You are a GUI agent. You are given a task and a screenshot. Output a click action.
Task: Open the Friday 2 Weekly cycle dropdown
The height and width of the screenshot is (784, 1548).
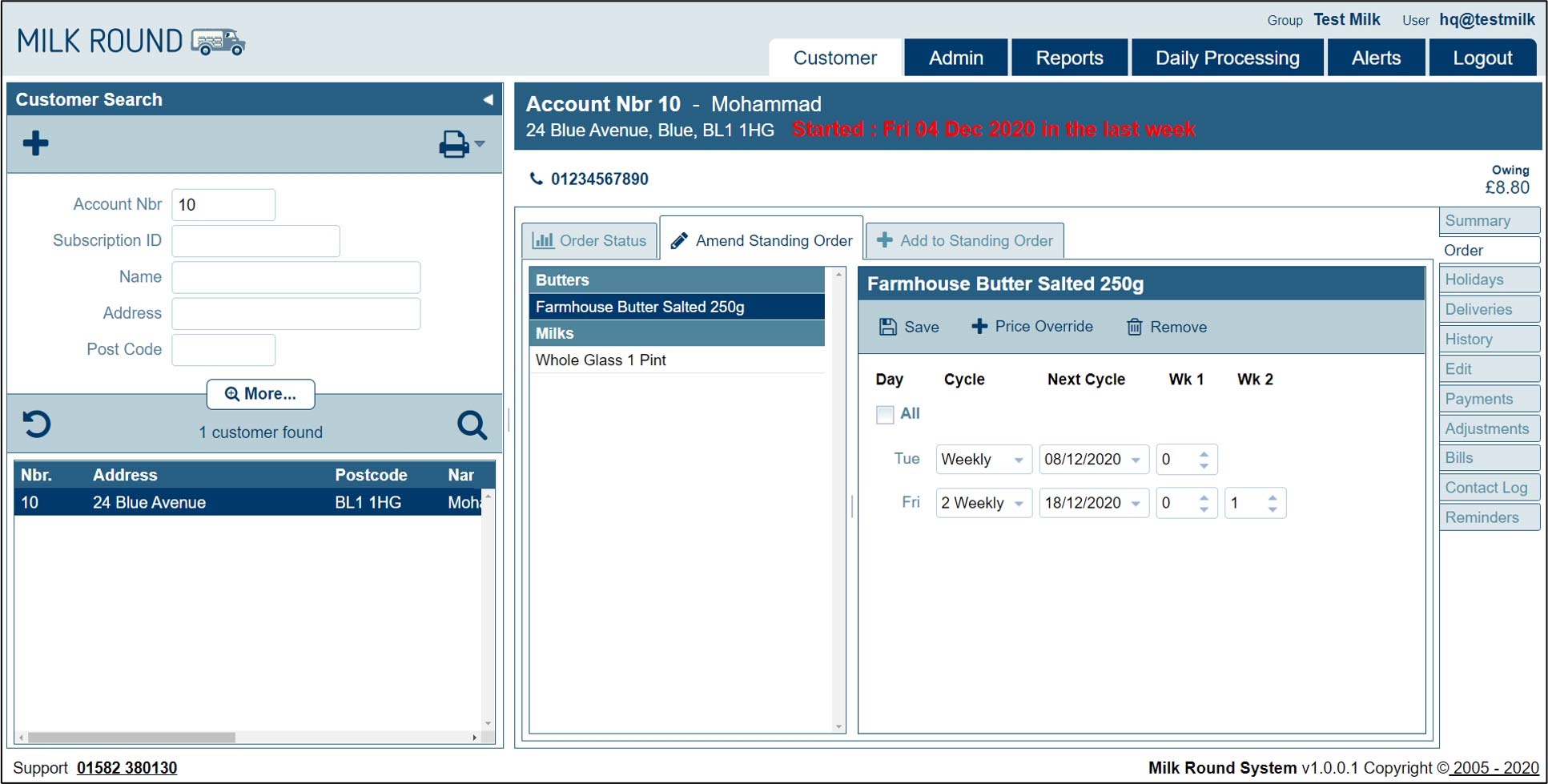point(1018,504)
